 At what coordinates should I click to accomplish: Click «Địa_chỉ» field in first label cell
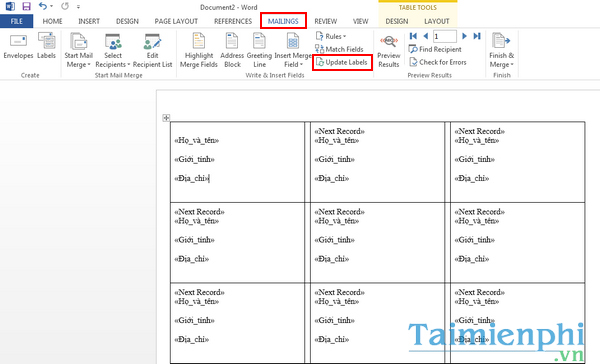point(191,178)
